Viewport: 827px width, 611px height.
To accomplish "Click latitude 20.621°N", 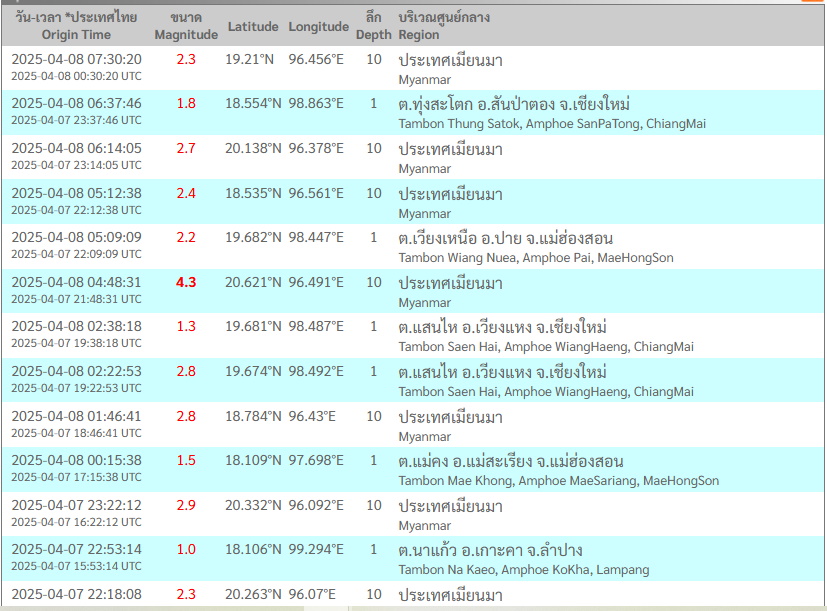I will click(253, 282).
